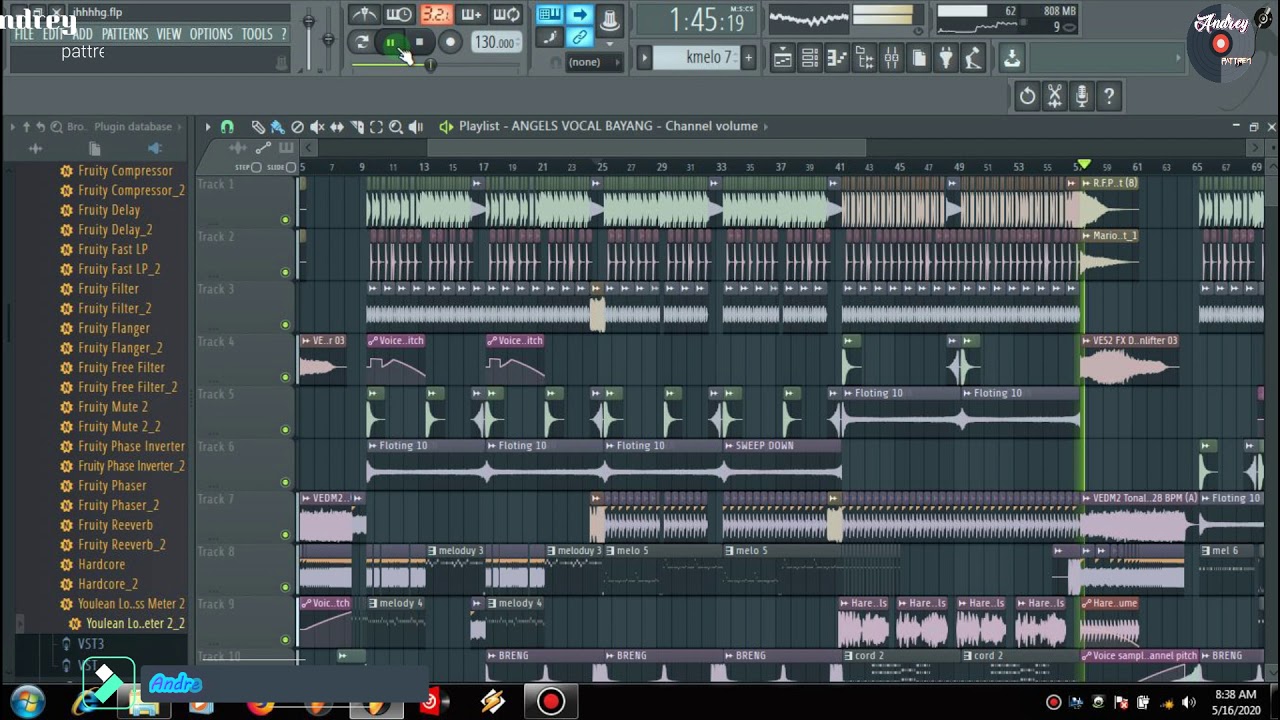The width and height of the screenshot is (1280, 720).
Task: Click the record button in transport
Action: pos(450,43)
